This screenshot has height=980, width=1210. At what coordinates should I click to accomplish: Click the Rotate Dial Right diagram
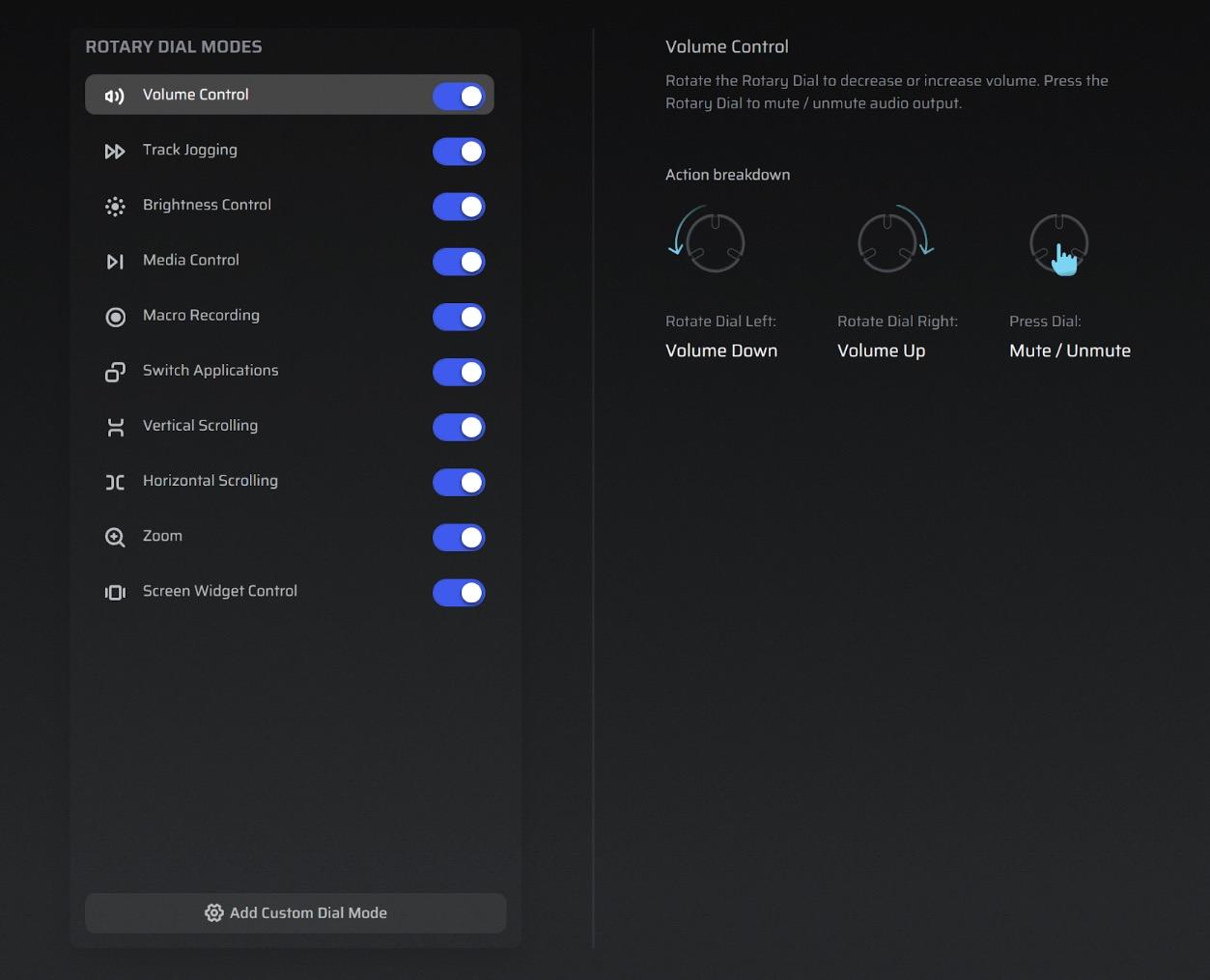click(x=894, y=240)
